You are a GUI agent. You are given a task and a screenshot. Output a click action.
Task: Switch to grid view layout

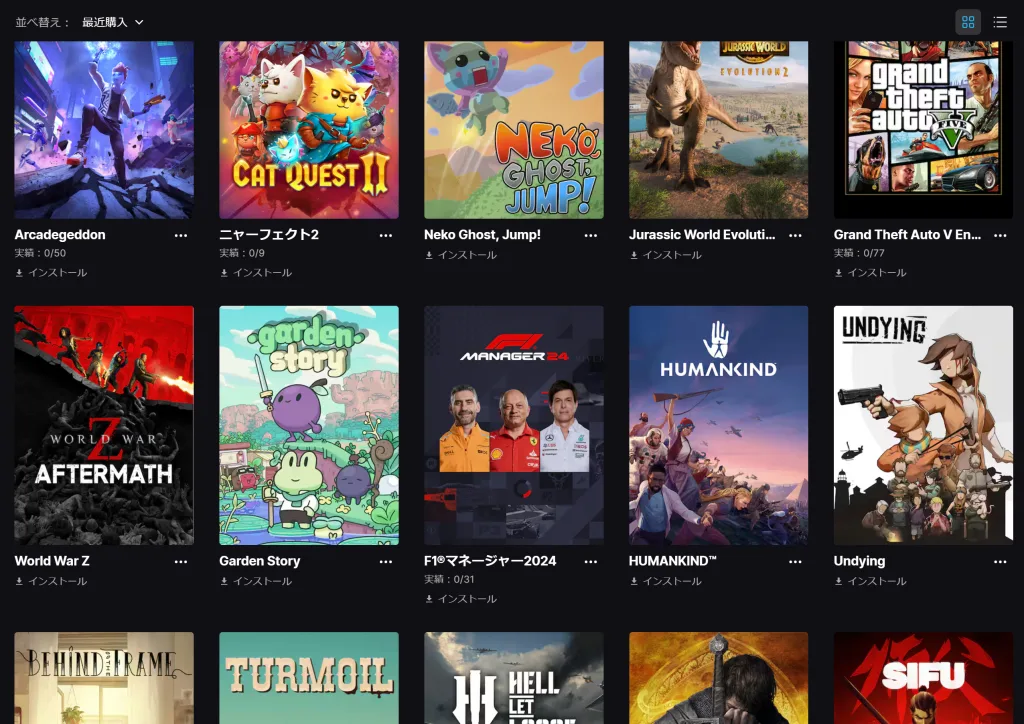968,22
